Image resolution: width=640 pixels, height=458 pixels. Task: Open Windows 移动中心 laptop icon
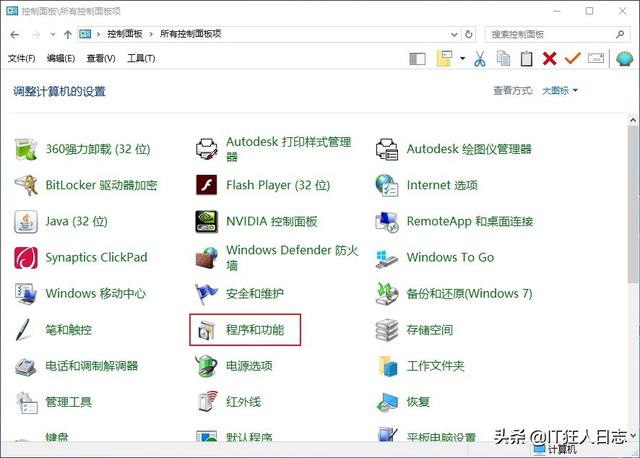pyautogui.click(x=26, y=293)
